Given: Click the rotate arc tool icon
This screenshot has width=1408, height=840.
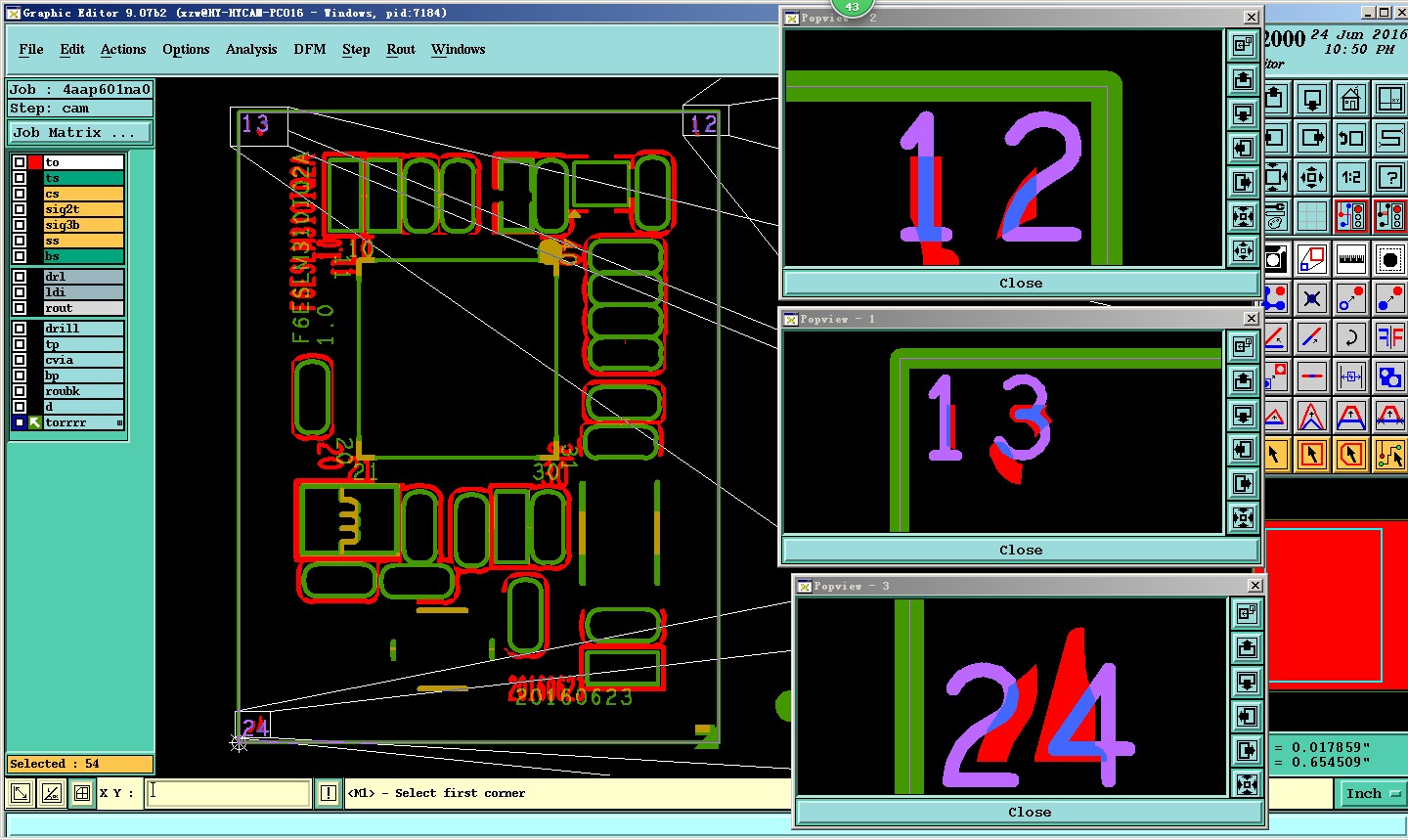Looking at the screenshot, I should click(x=1350, y=337).
